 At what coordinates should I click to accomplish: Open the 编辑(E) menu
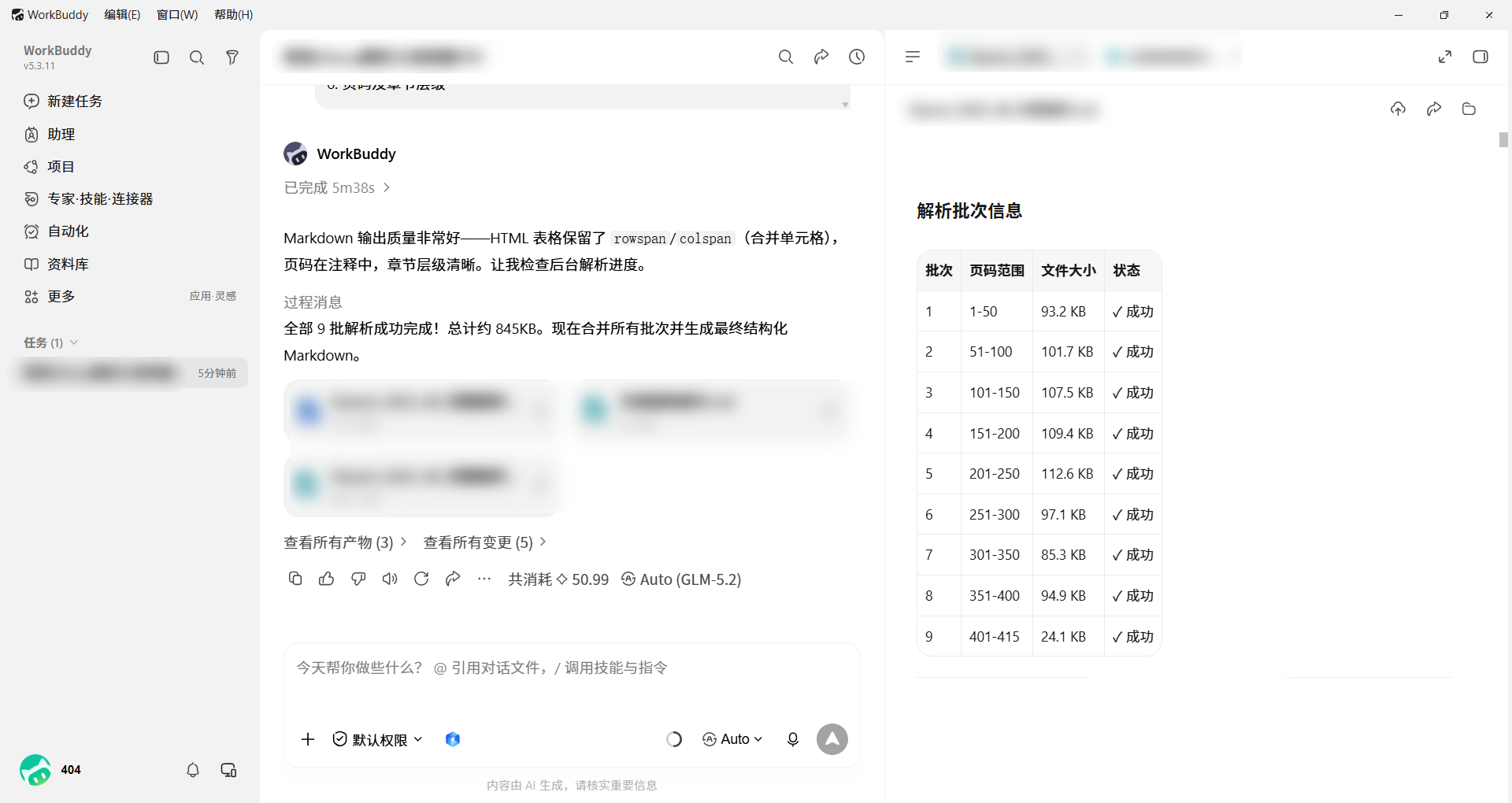pos(122,14)
